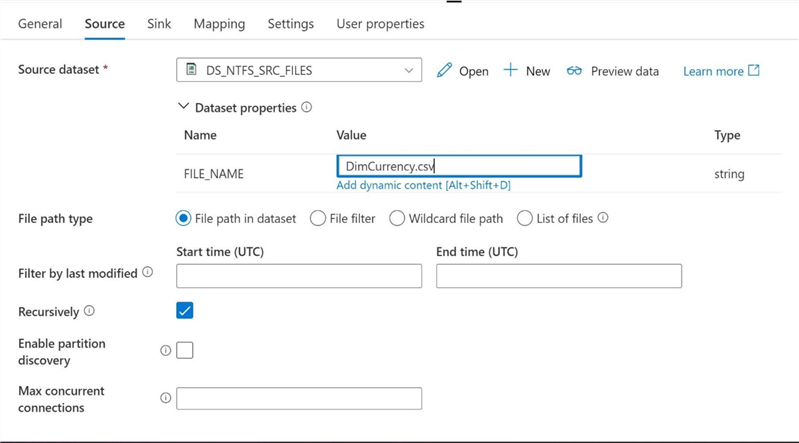Click the pencil Open icon
799x443 pixels.
(x=445, y=70)
